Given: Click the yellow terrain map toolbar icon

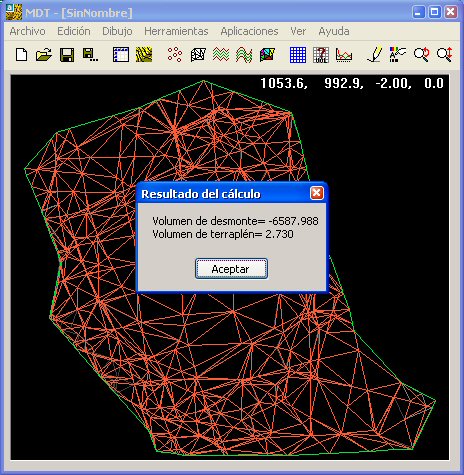Looking at the screenshot, I should click(144, 55).
